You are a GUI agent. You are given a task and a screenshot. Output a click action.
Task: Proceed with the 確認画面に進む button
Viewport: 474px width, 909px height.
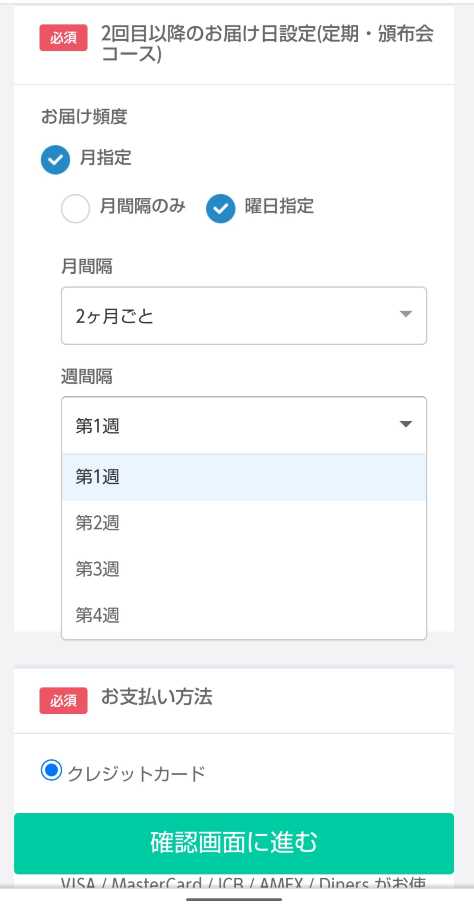[234, 843]
